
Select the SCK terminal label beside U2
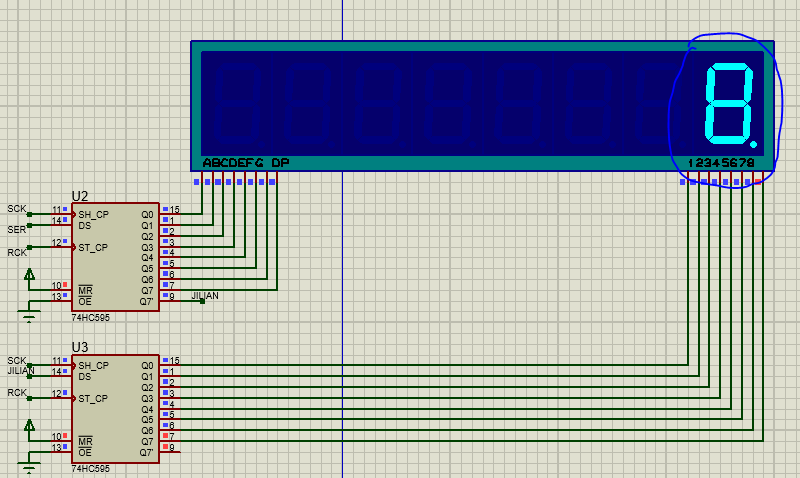pos(16,209)
